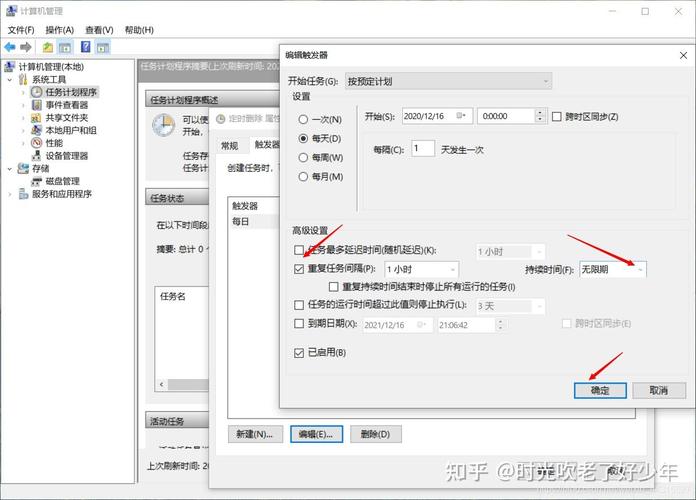Screen dimensions: 696x500
Task: Uncheck the 重复任务间隔(P) checkbox
Action: [299, 269]
